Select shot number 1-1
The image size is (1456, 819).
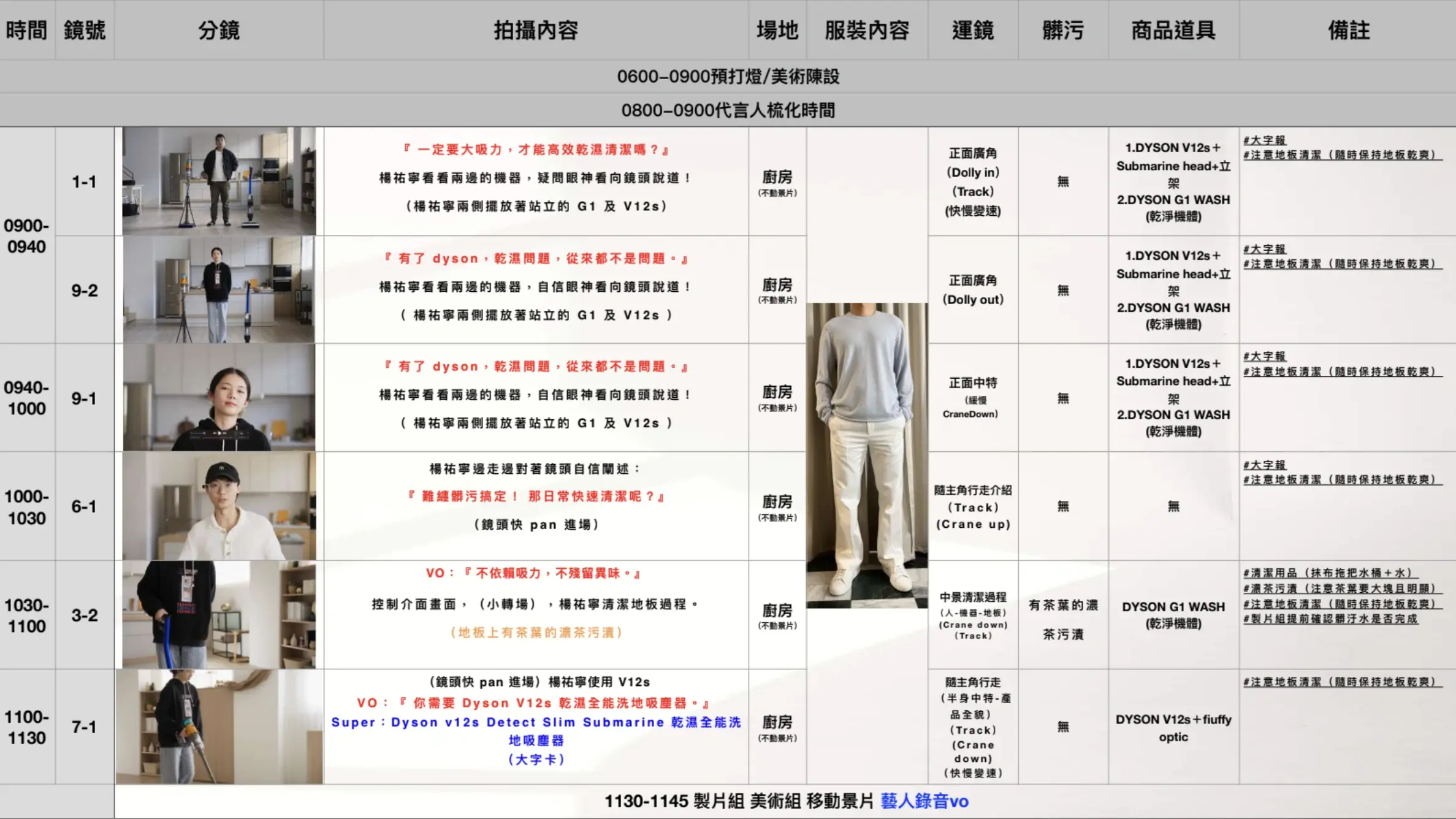[84, 182]
